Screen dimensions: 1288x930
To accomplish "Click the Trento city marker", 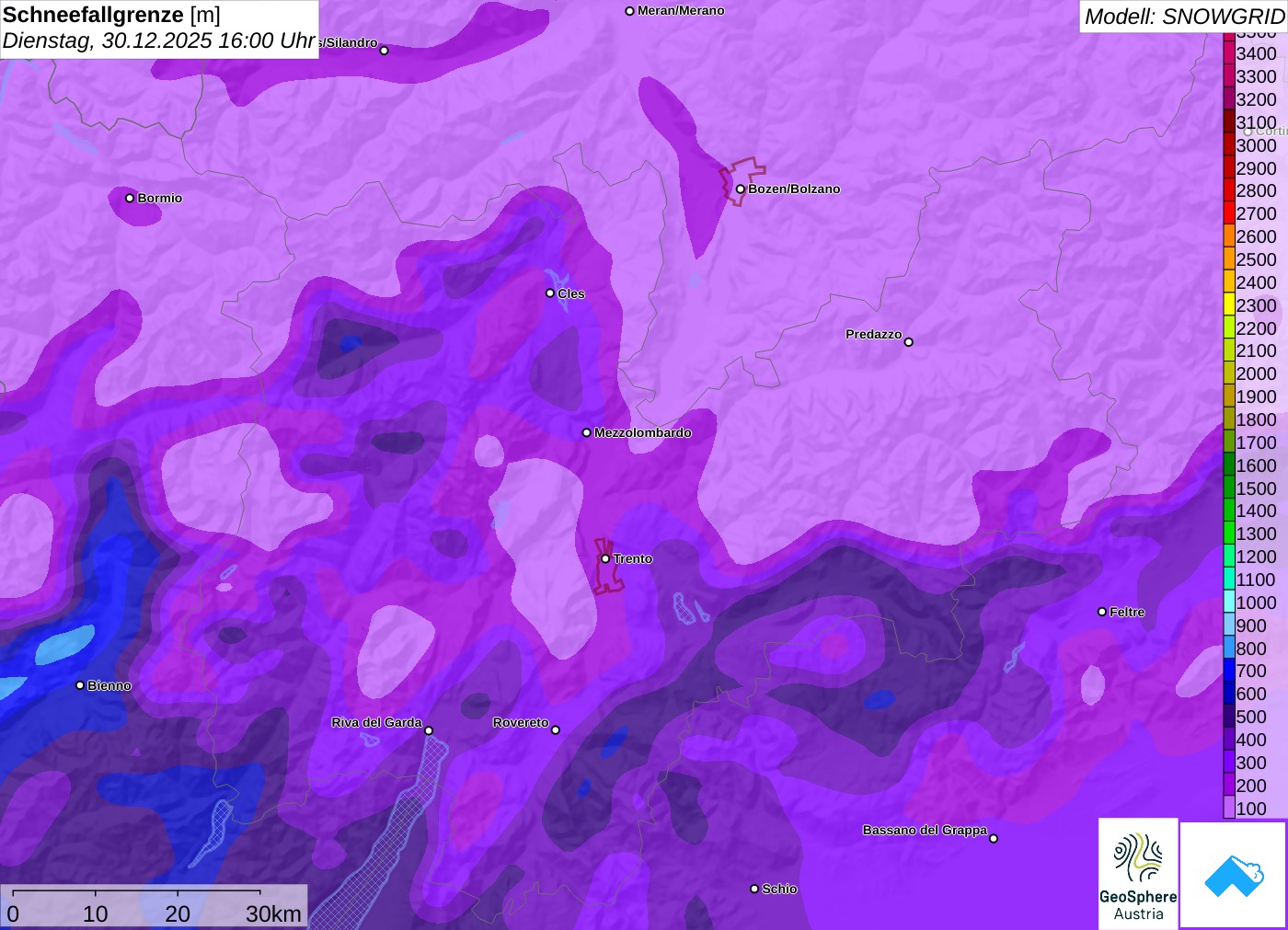I will click(x=605, y=558).
